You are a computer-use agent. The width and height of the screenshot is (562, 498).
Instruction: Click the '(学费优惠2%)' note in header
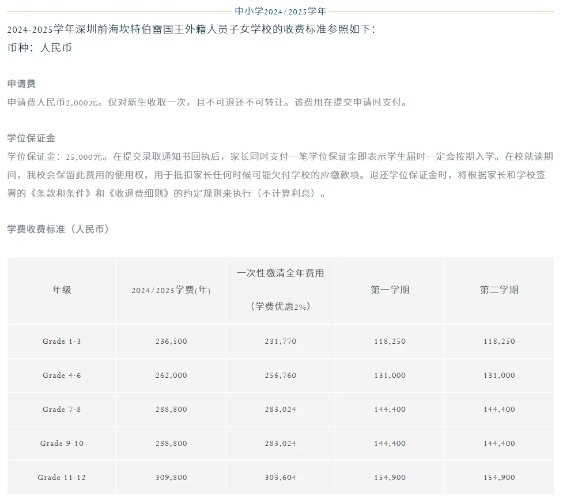click(x=280, y=306)
